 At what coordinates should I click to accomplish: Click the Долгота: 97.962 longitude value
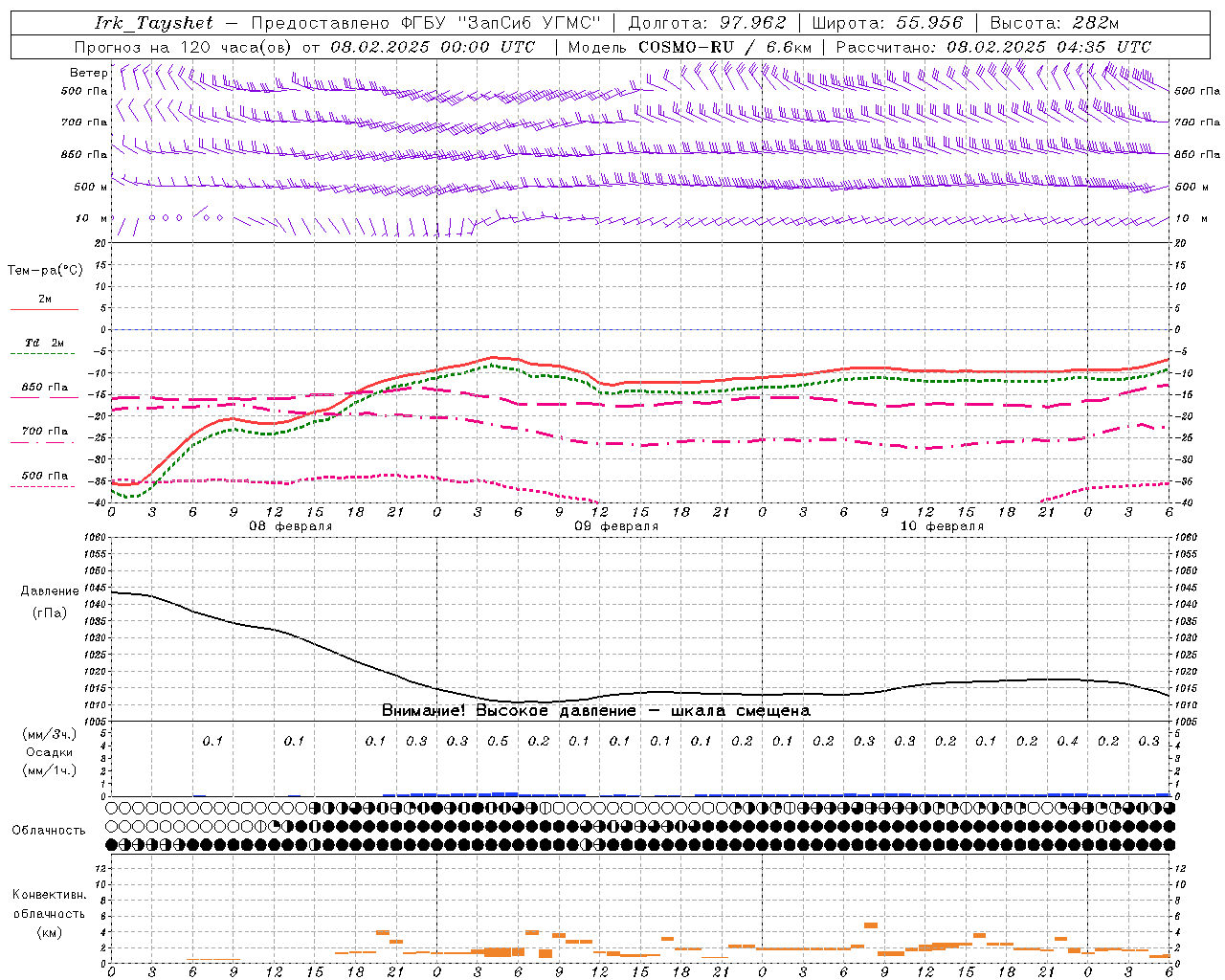pyautogui.click(x=707, y=23)
